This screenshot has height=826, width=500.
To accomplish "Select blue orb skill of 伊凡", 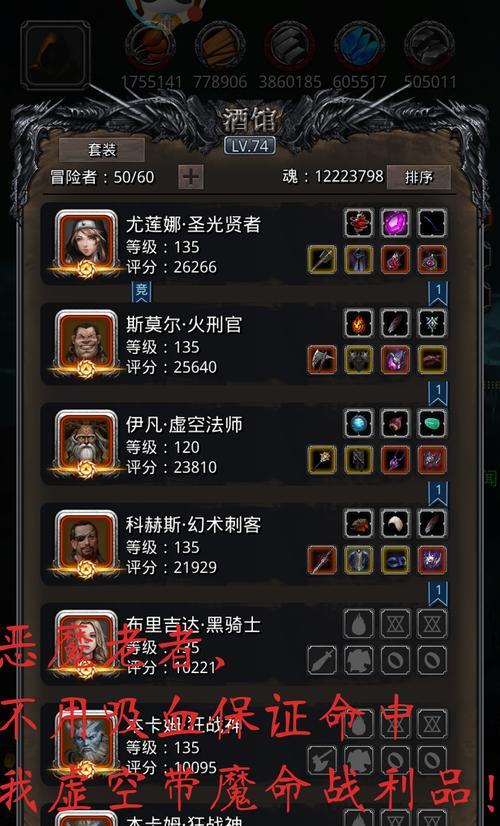I will point(359,423).
